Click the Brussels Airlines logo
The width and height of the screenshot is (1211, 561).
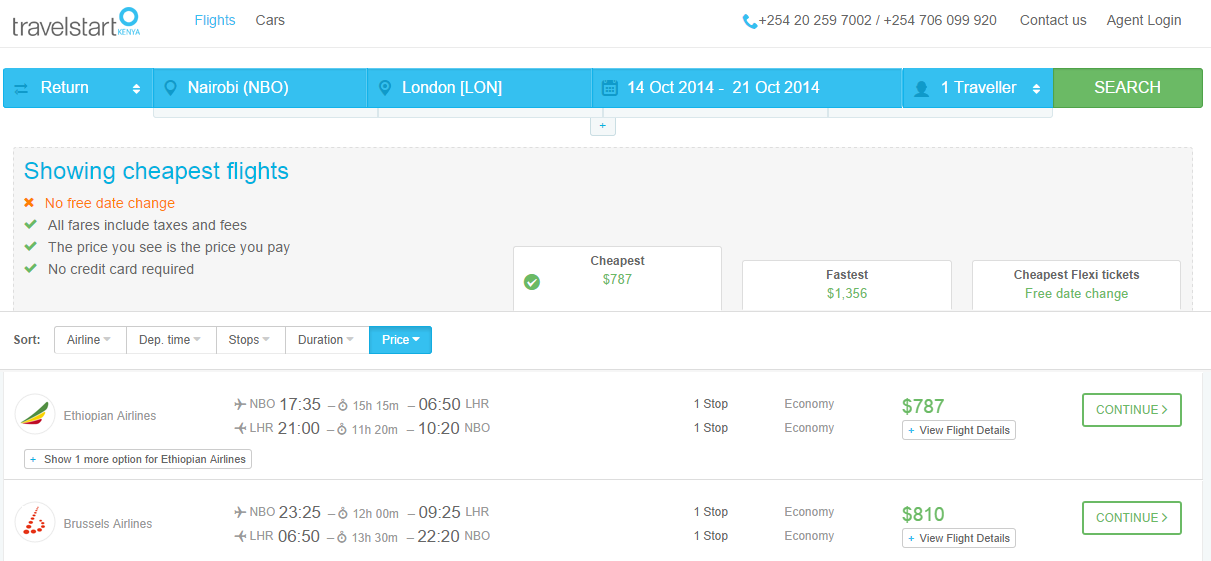coord(35,522)
